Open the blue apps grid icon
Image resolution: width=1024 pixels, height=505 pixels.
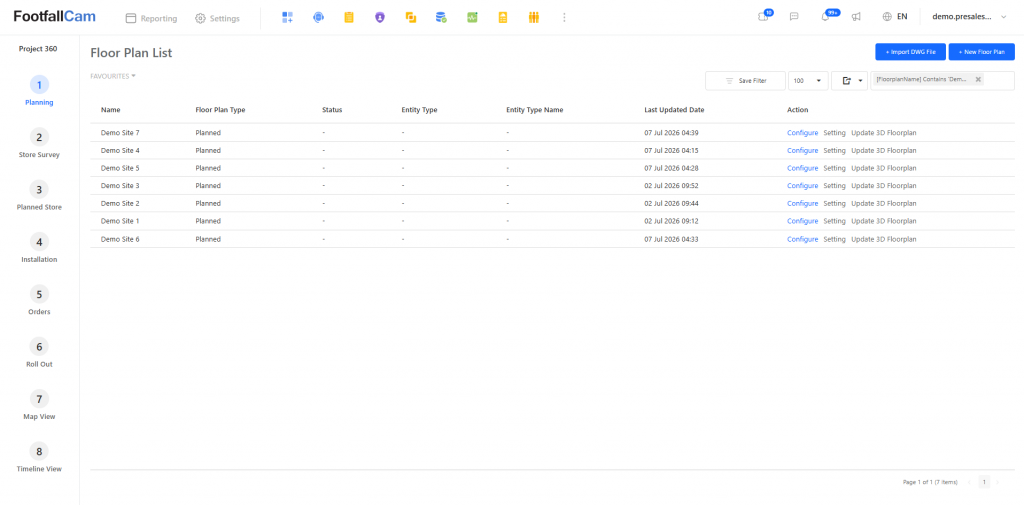287,18
